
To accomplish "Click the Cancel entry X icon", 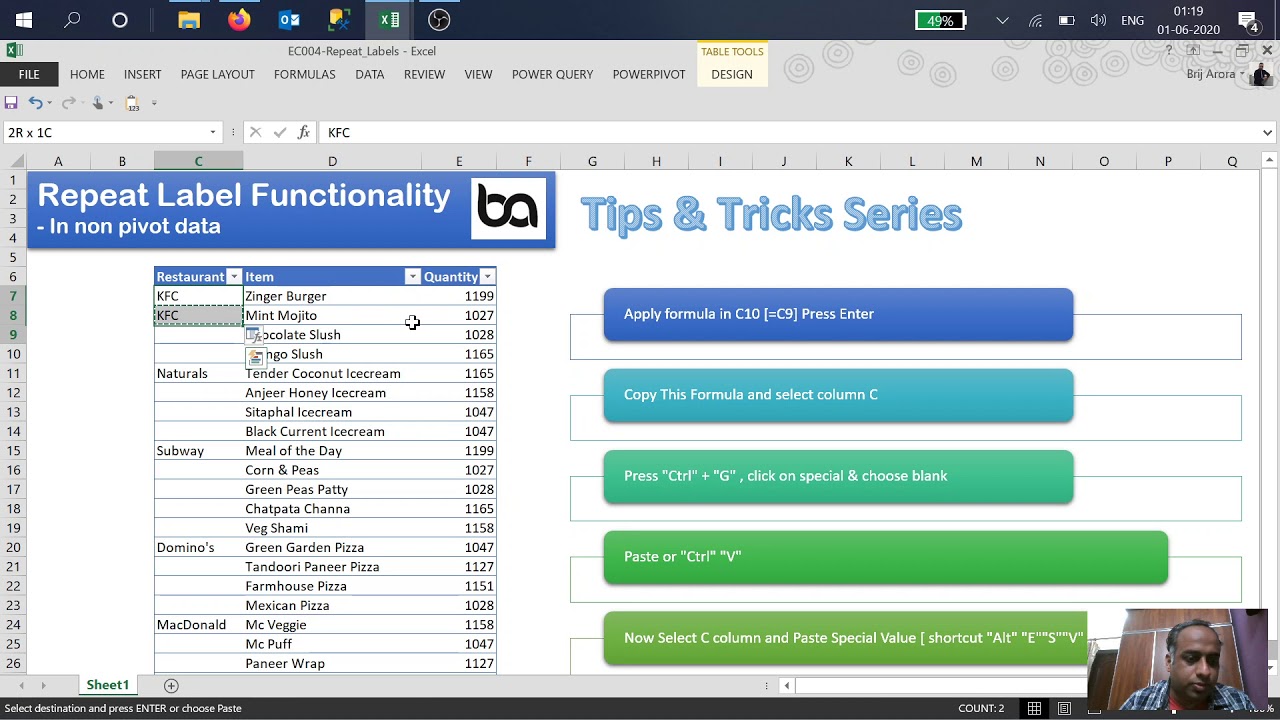I will [x=255, y=132].
